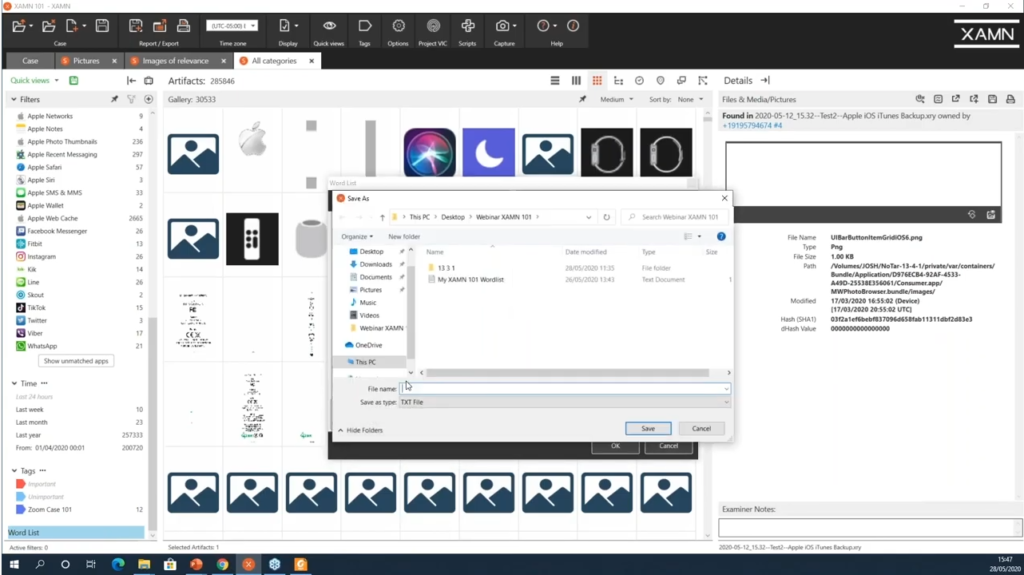Screen dimensions: 1024x575
Task: Switch to Images of relevance tab
Action: pyautogui.click(x=175, y=61)
